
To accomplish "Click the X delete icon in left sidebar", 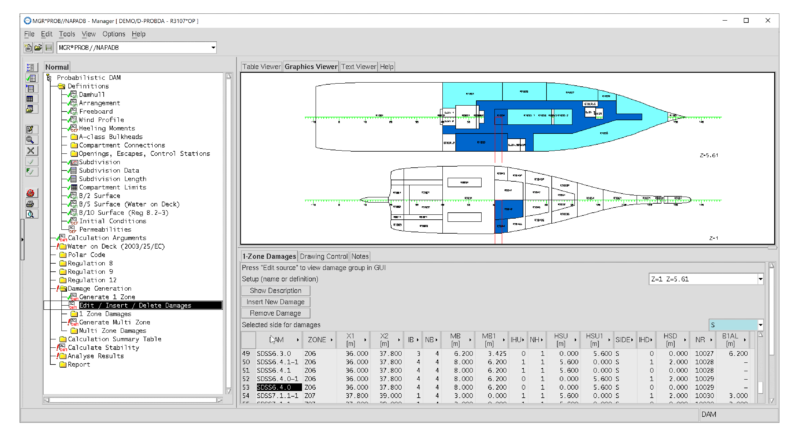I will point(31,151).
